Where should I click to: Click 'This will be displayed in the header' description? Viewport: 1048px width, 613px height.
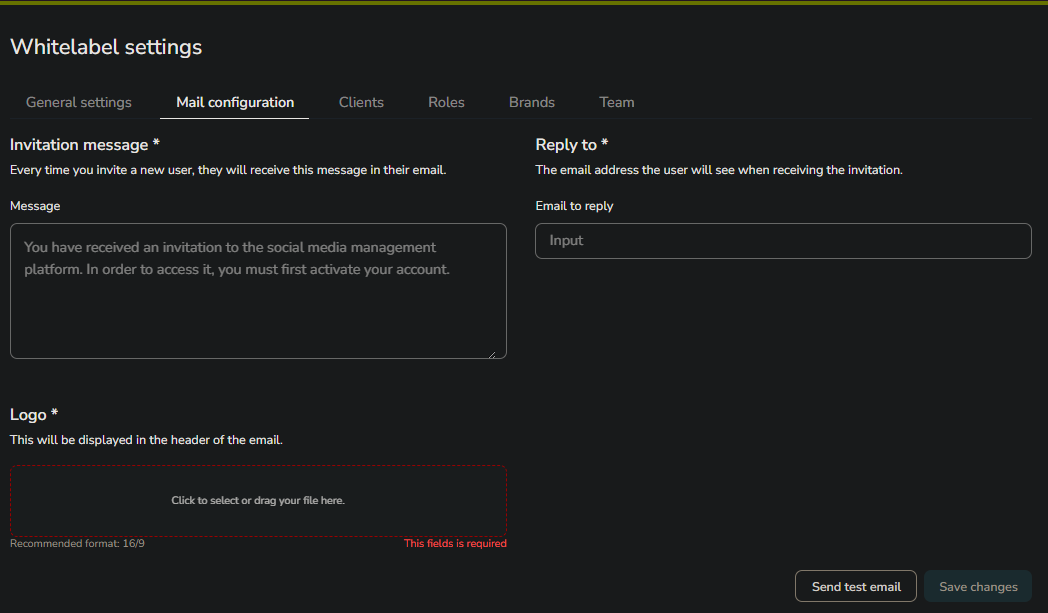tap(146, 440)
